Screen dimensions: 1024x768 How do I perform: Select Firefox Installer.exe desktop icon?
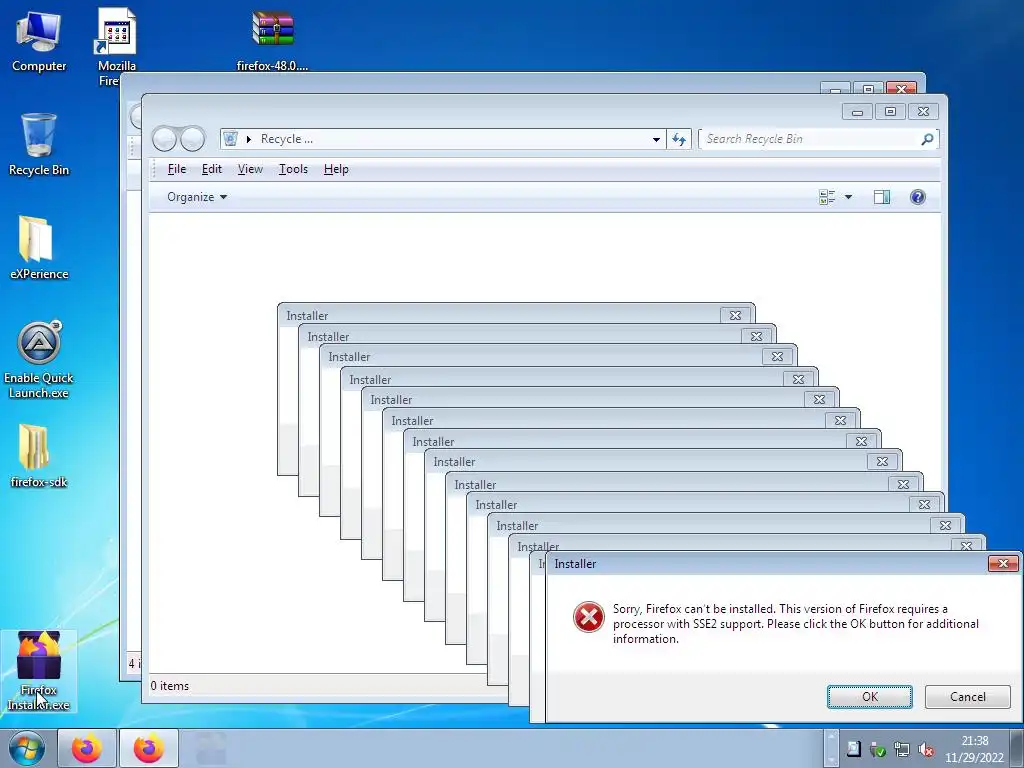click(39, 671)
